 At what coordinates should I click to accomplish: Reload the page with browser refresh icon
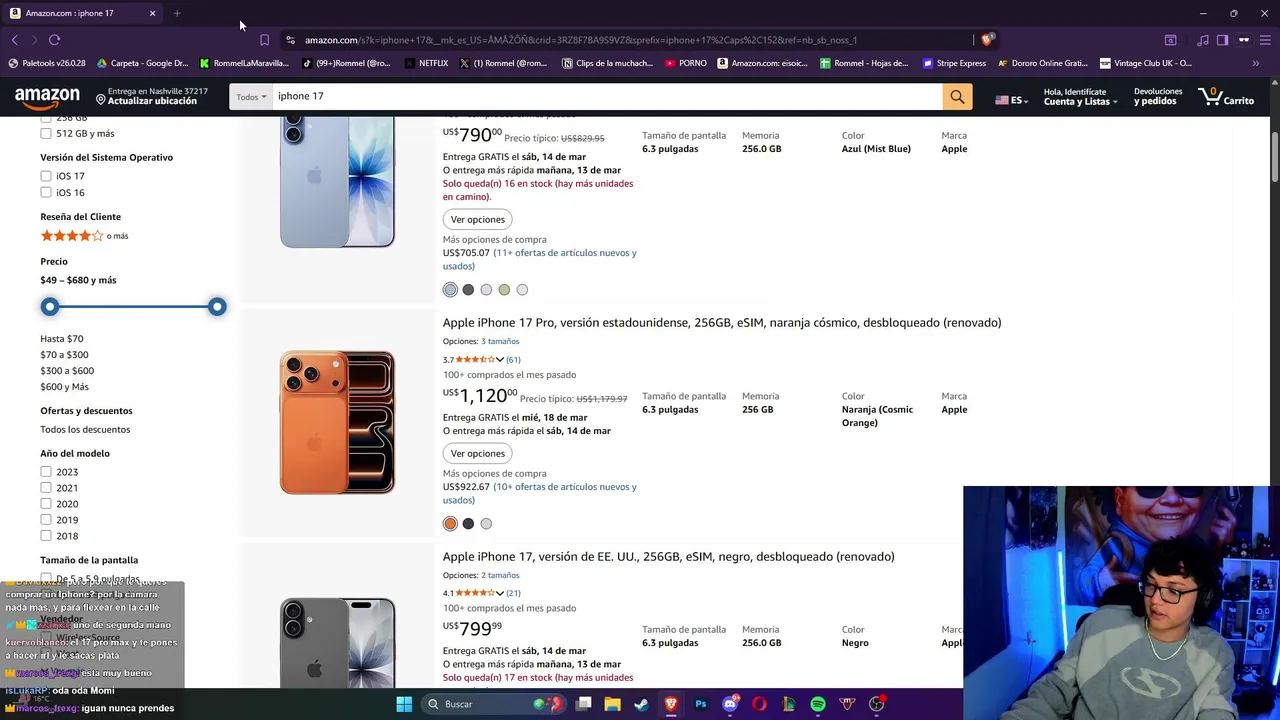click(x=54, y=40)
